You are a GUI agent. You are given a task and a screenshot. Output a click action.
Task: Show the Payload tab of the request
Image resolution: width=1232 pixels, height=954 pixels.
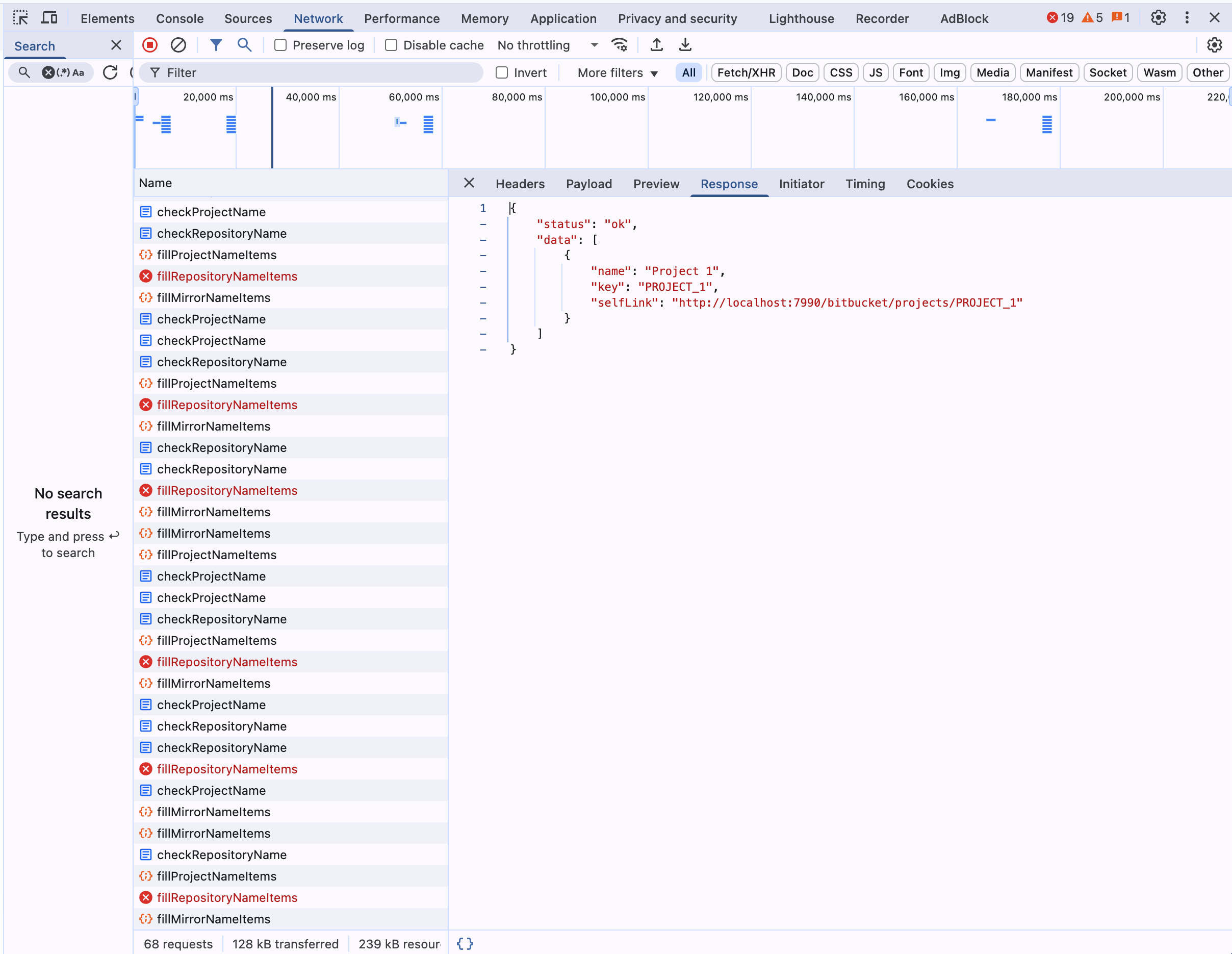589,184
